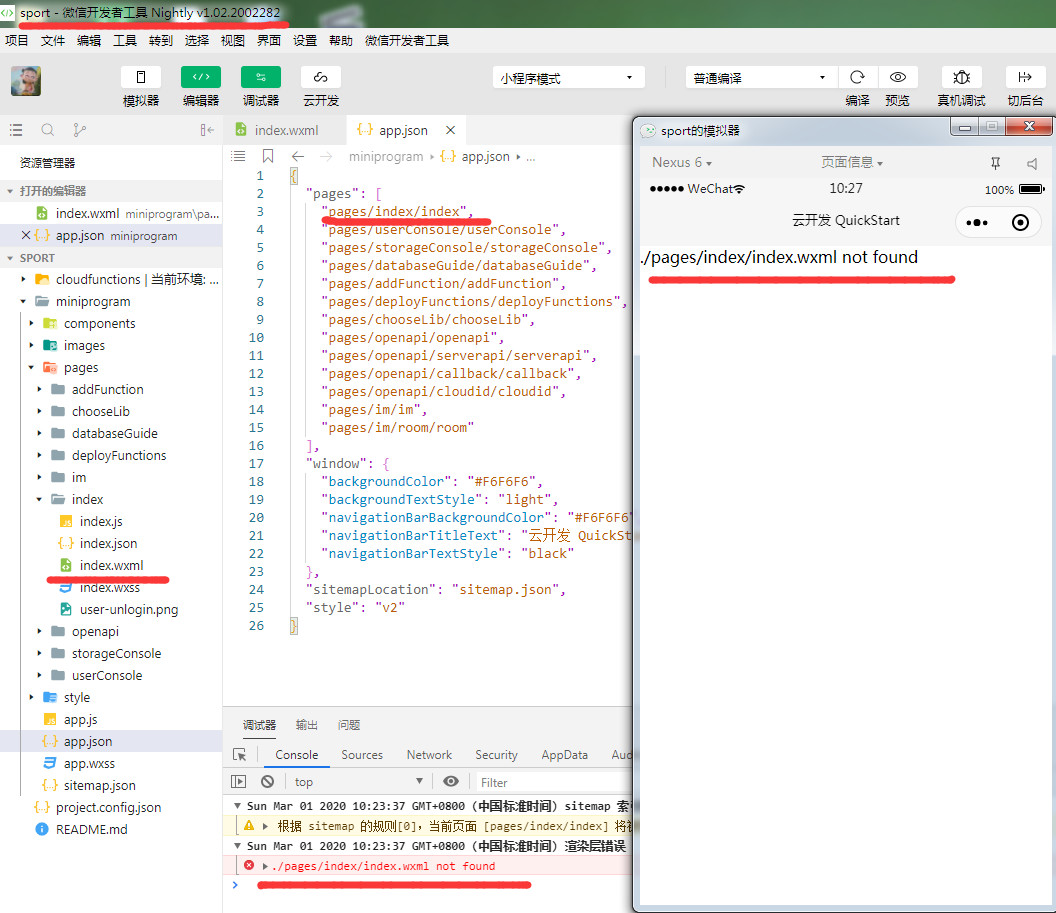This screenshot has height=913, width=1056.
Task: Open the simulator three-dots capsule menu
Action: coord(977,222)
